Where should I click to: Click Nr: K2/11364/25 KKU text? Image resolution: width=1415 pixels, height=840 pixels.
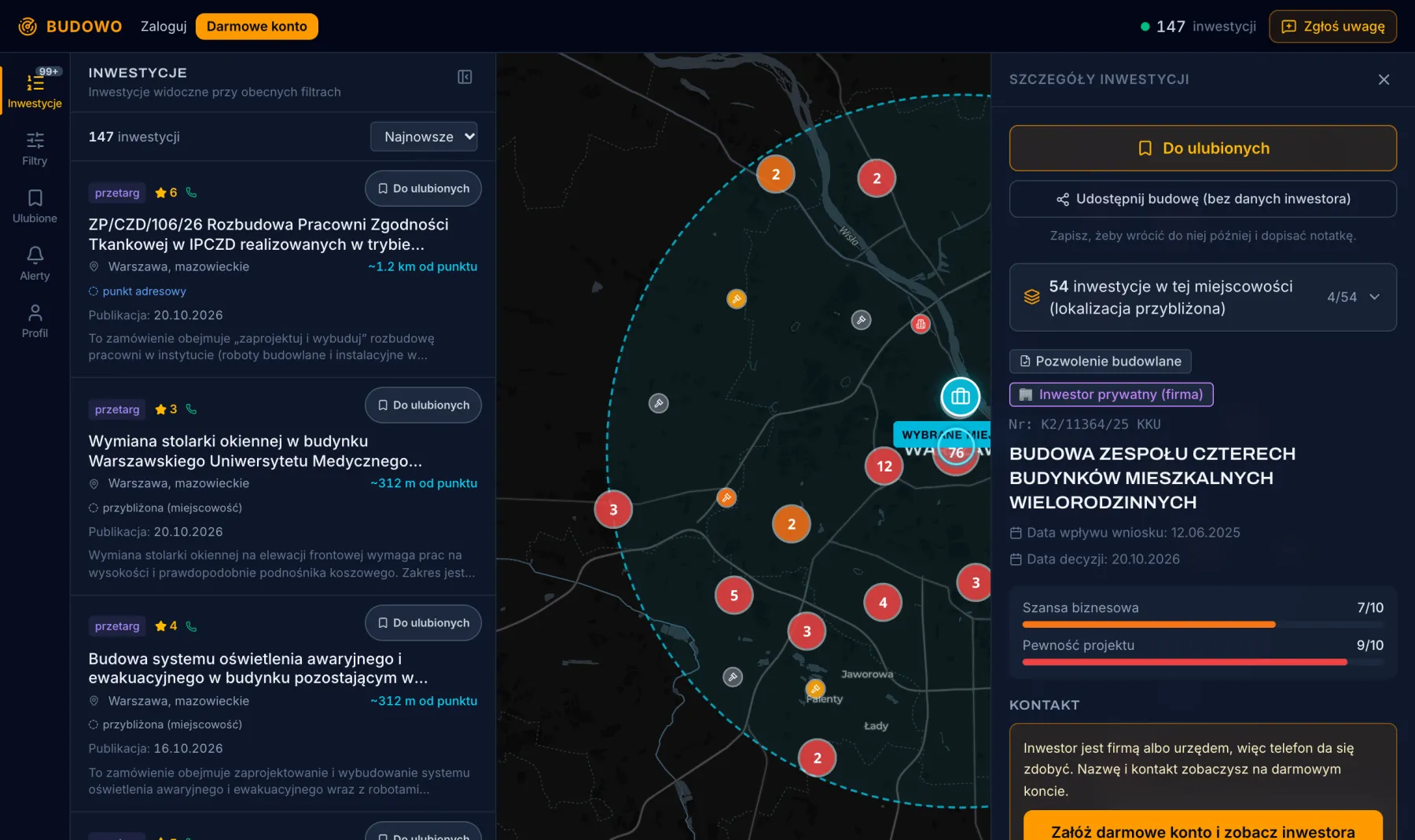1085,425
